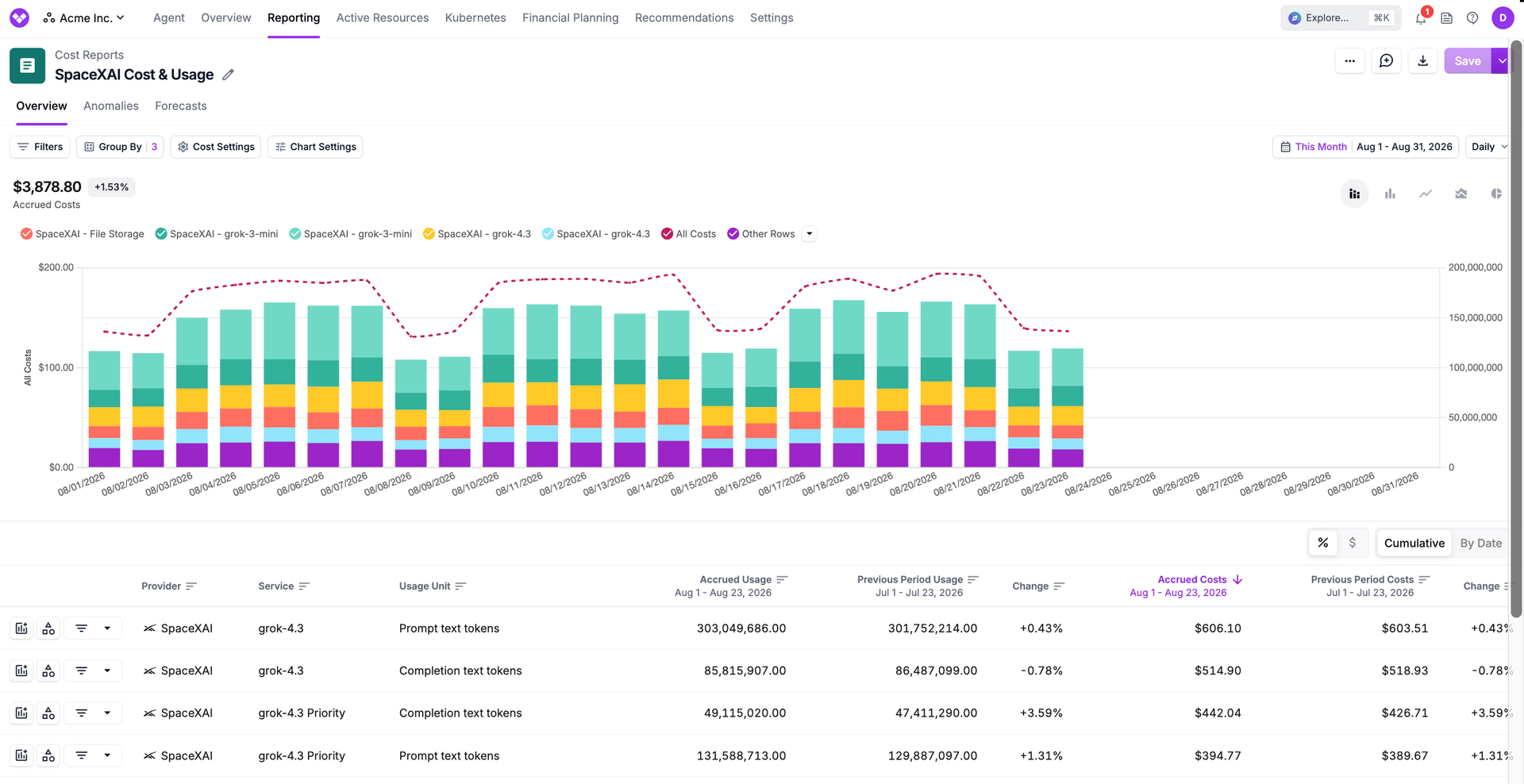Switch to the line chart view
The width and height of the screenshot is (1524, 784).
(x=1426, y=194)
